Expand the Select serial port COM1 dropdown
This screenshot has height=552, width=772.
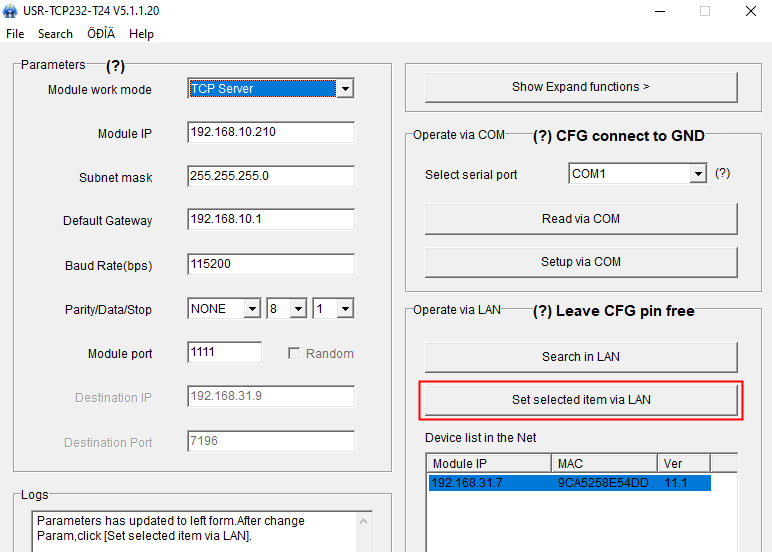(698, 174)
